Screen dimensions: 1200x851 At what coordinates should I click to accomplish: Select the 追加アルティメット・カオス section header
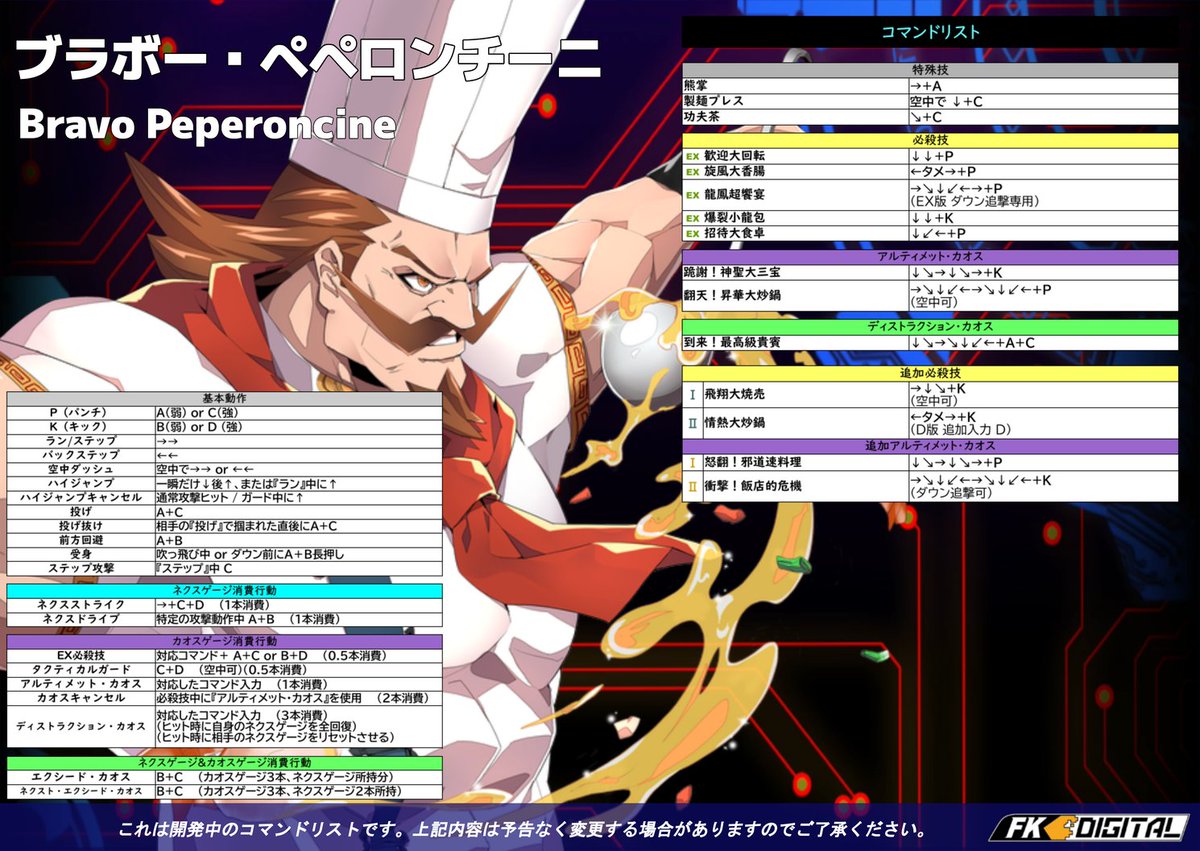(x=930, y=445)
